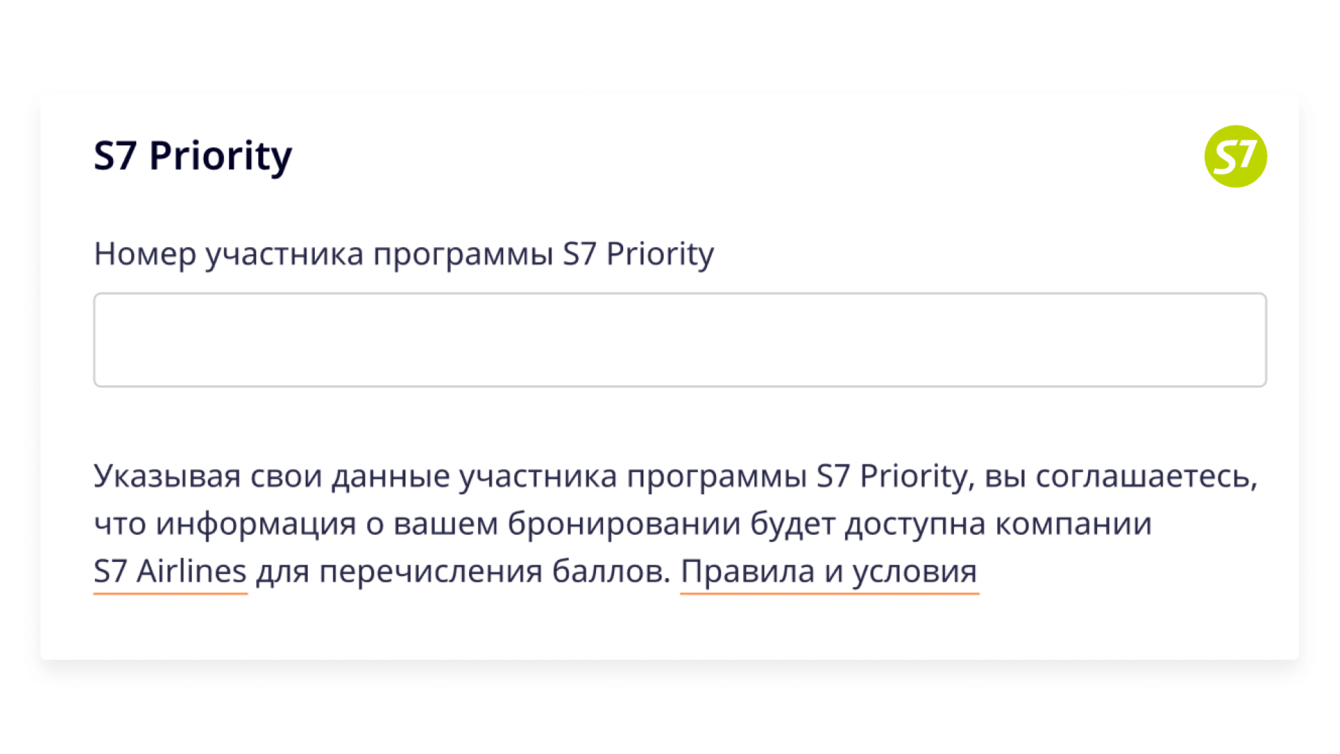The image size is (1340, 754).
Task: Click the word условия in the underlined link
Action: [914, 572]
